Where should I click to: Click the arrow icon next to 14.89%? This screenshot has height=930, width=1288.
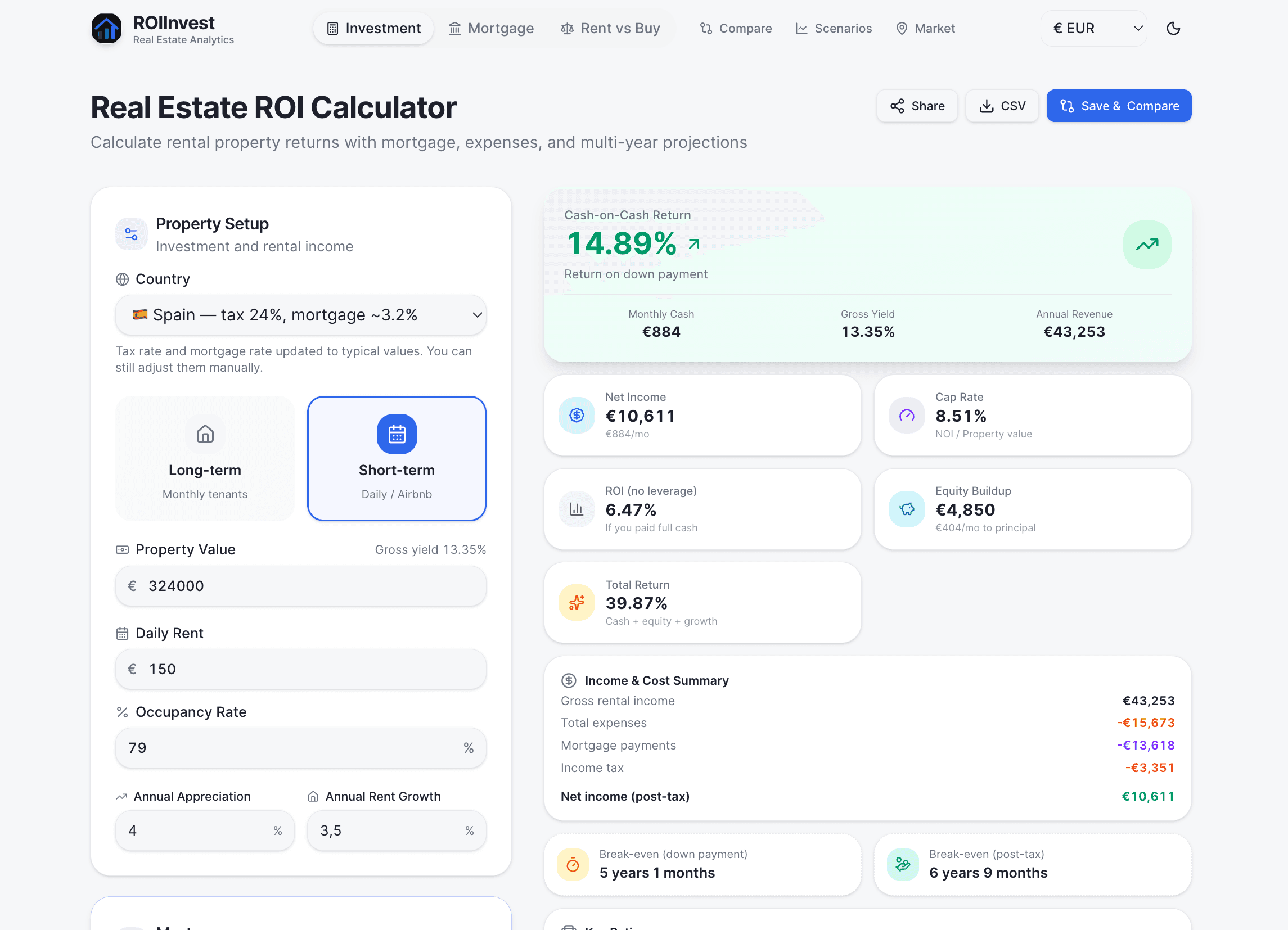693,244
